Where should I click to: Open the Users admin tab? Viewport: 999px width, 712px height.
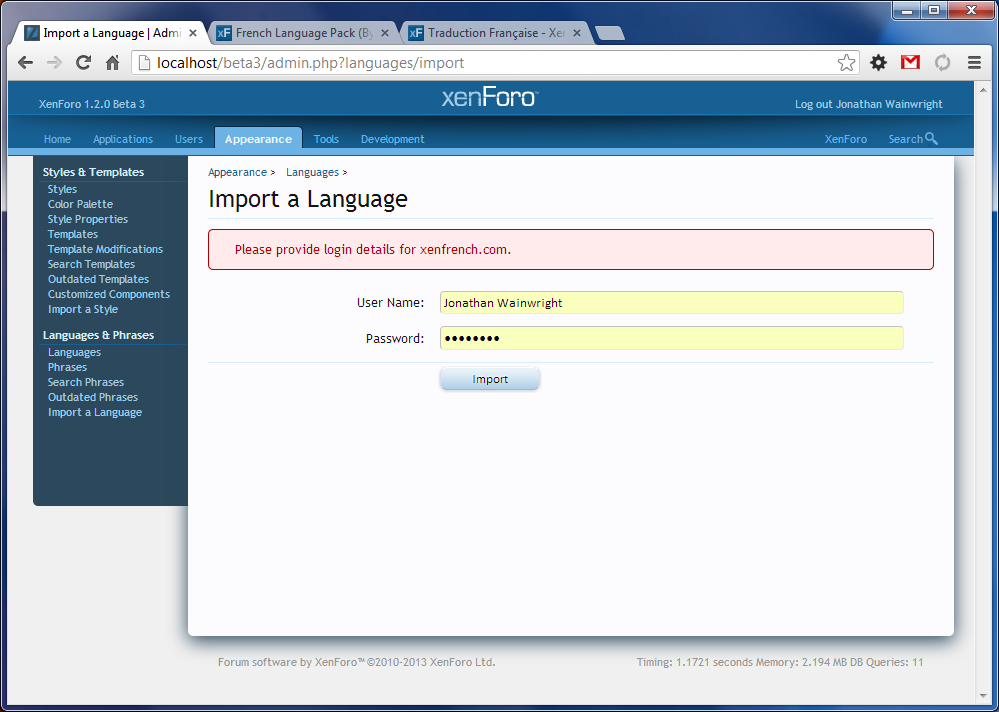click(x=189, y=139)
